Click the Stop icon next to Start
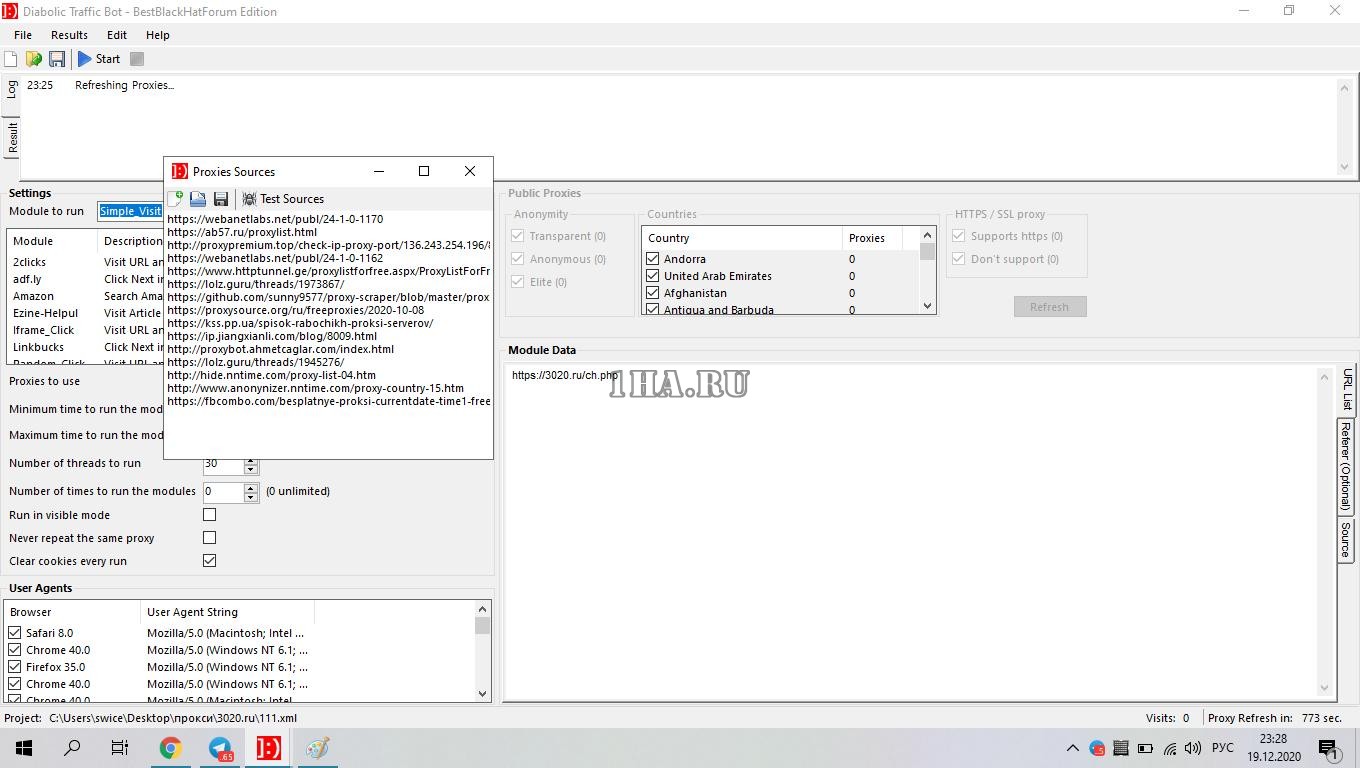1360x768 pixels. click(x=137, y=59)
